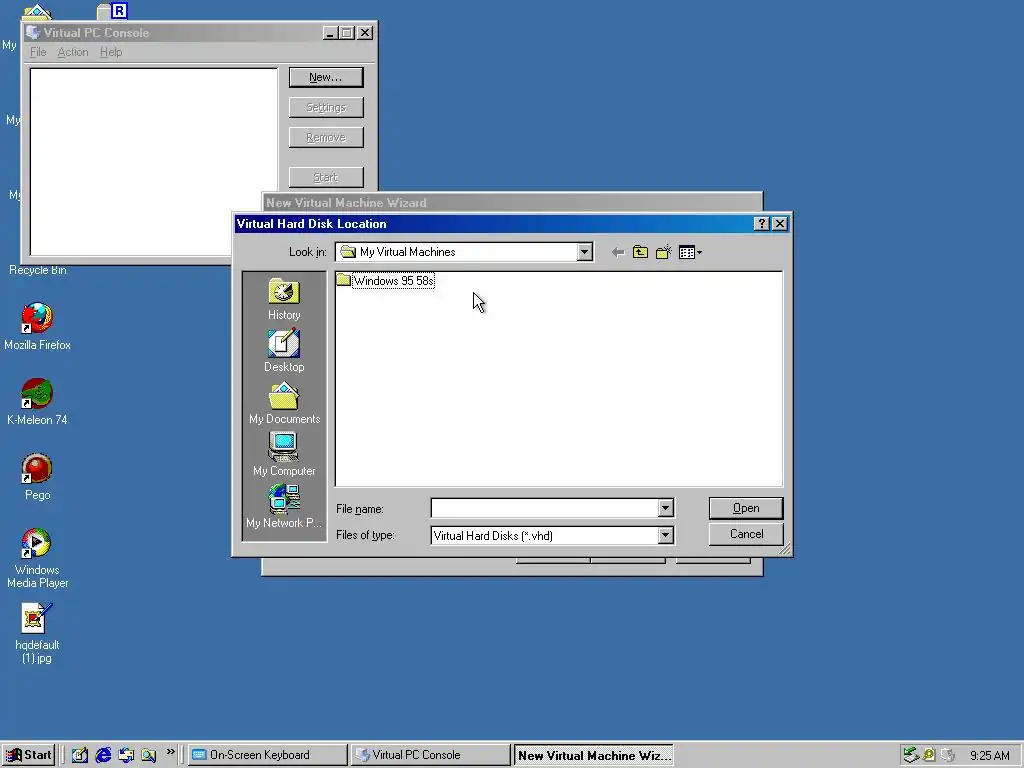Expand the Files of type dropdown
The width and height of the screenshot is (1024, 768).
(665, 536)
